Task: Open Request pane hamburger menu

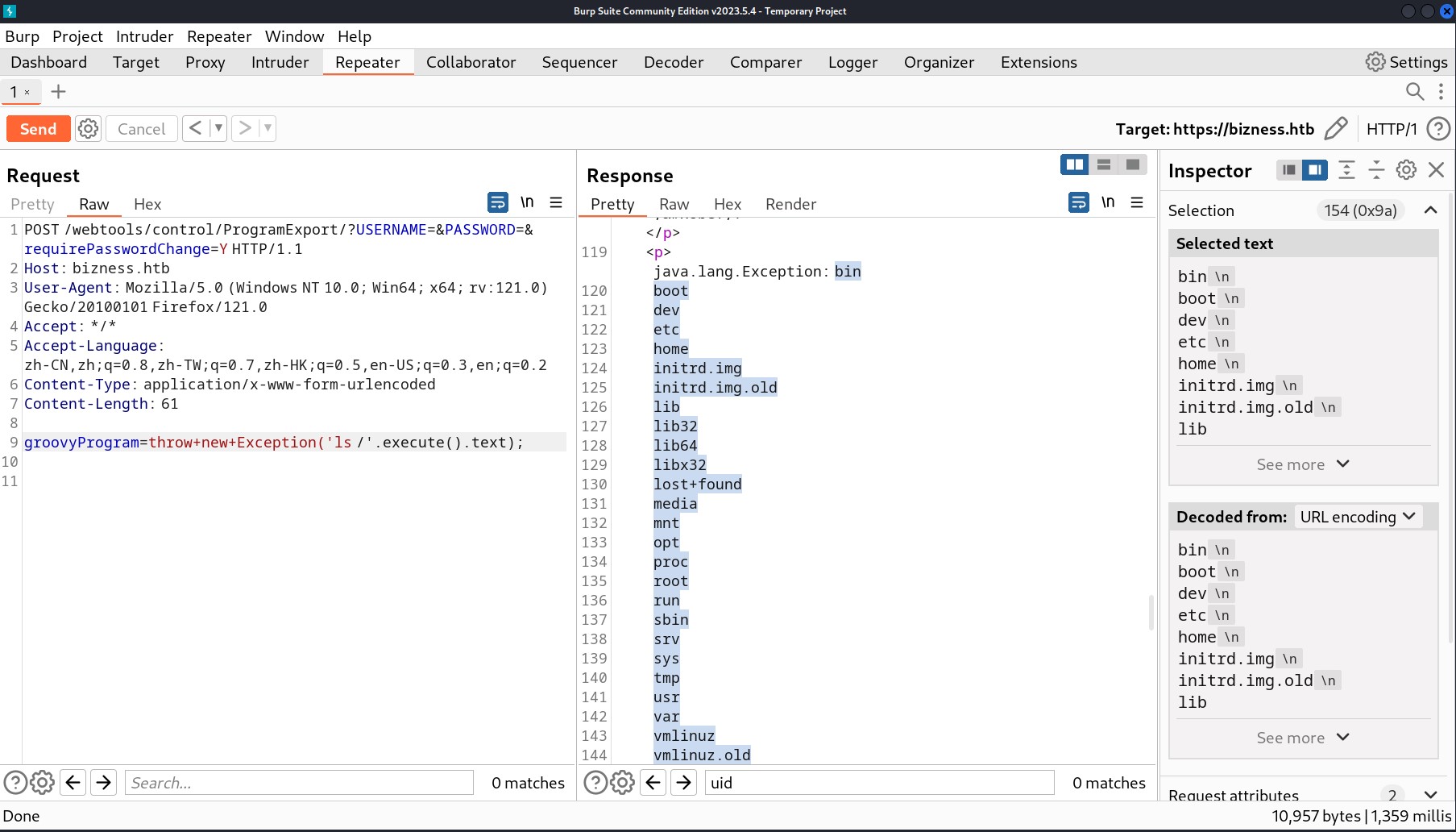Action: click(x=556, y=202)
